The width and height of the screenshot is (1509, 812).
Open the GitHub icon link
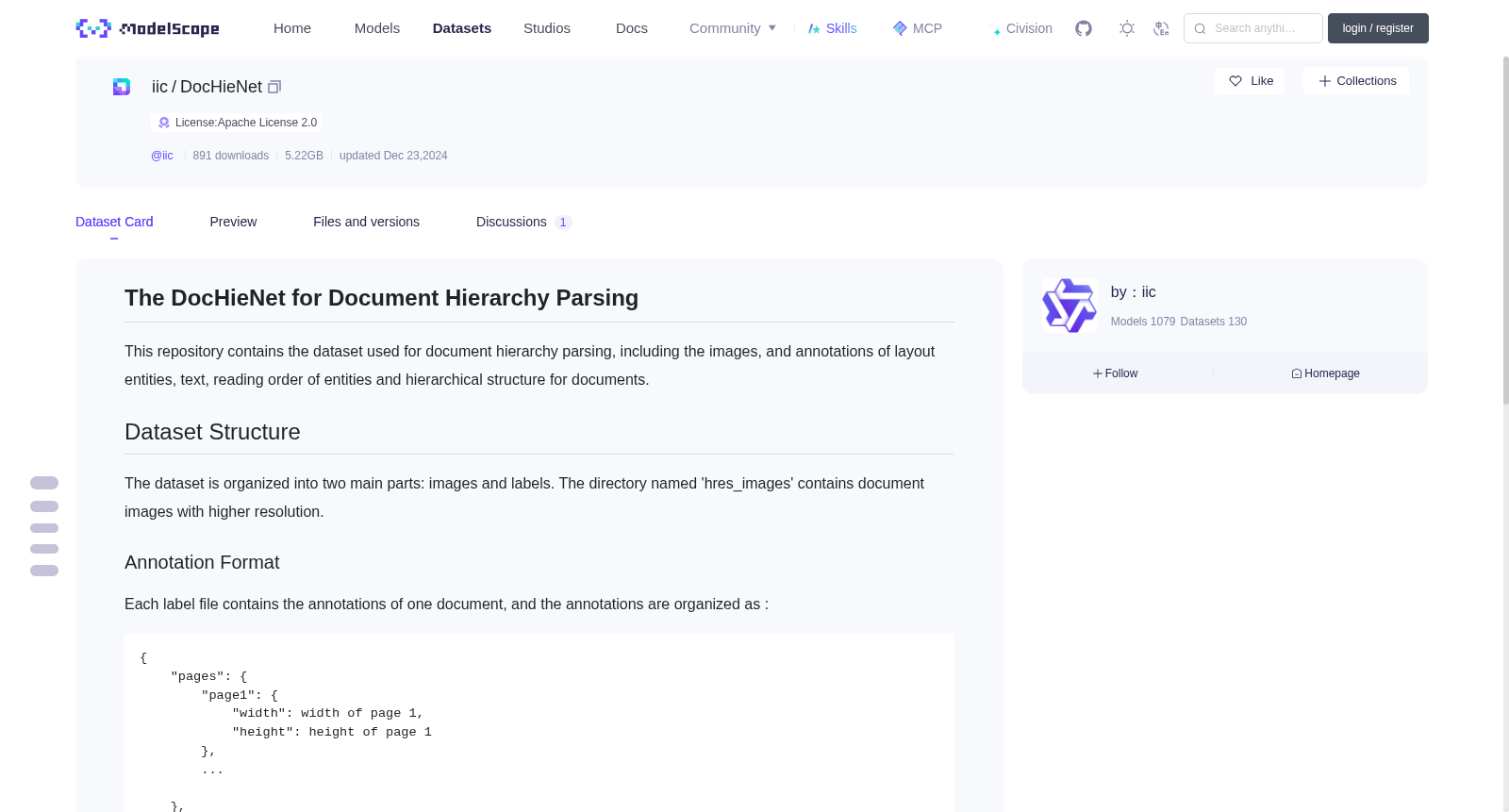click(x=1084, y=28)
